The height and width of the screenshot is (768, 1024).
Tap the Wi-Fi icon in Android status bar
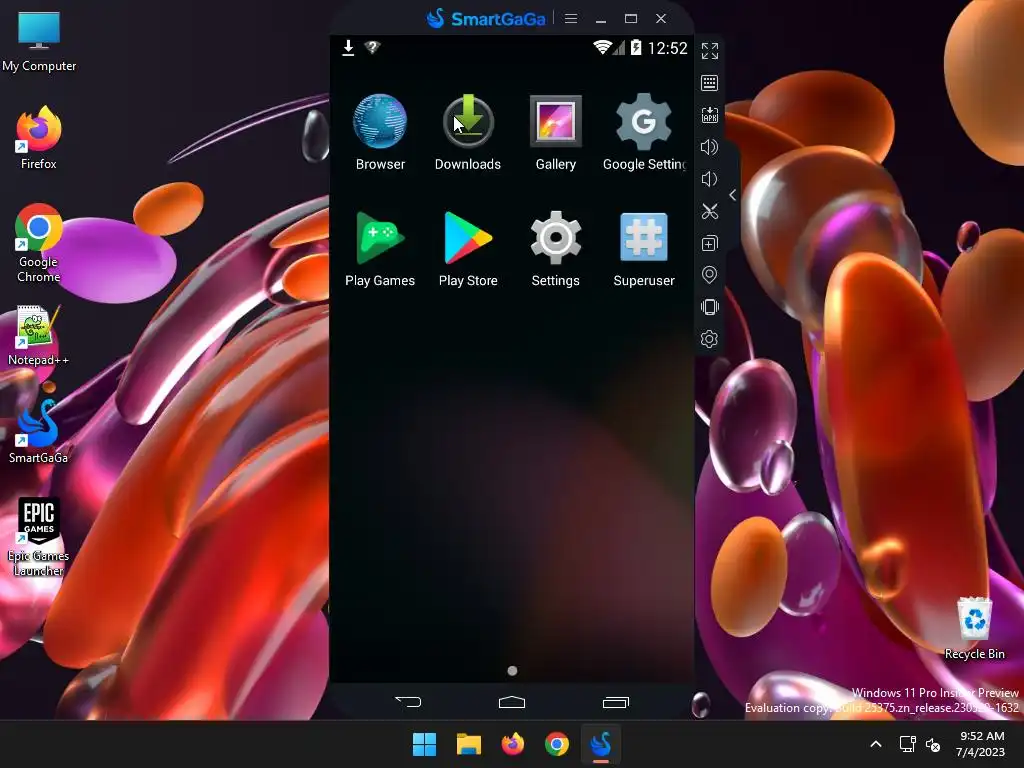tap(601, 47)
